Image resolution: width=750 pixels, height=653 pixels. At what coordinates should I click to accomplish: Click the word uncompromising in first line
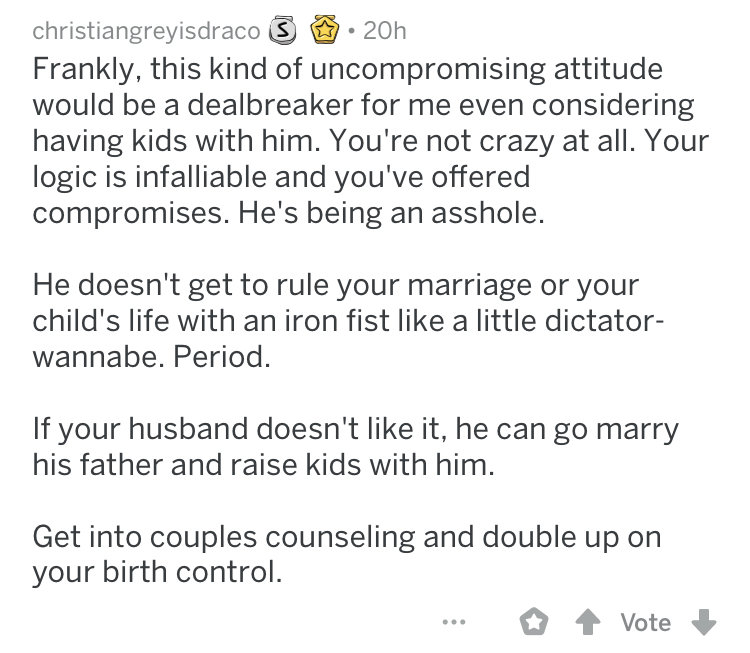pos(428,69)
